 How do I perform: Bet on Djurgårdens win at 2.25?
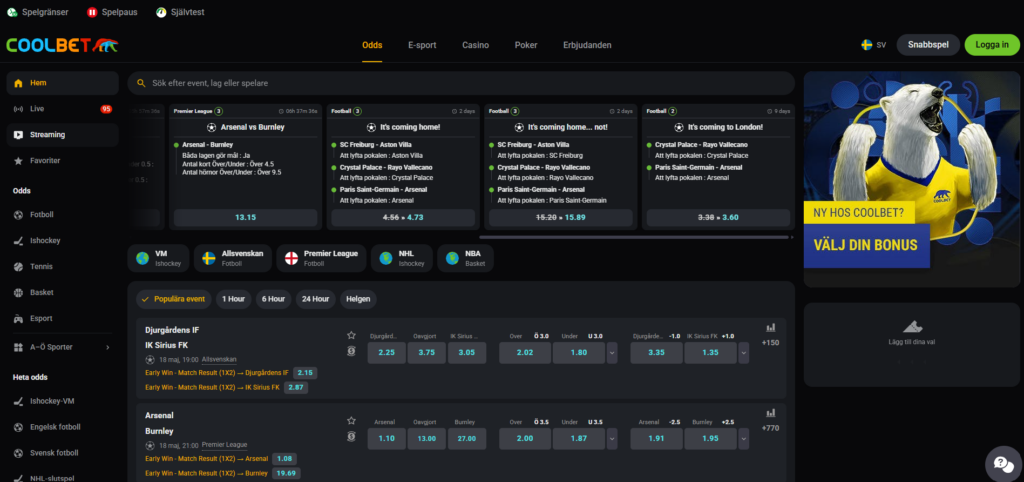click(387, 353)
